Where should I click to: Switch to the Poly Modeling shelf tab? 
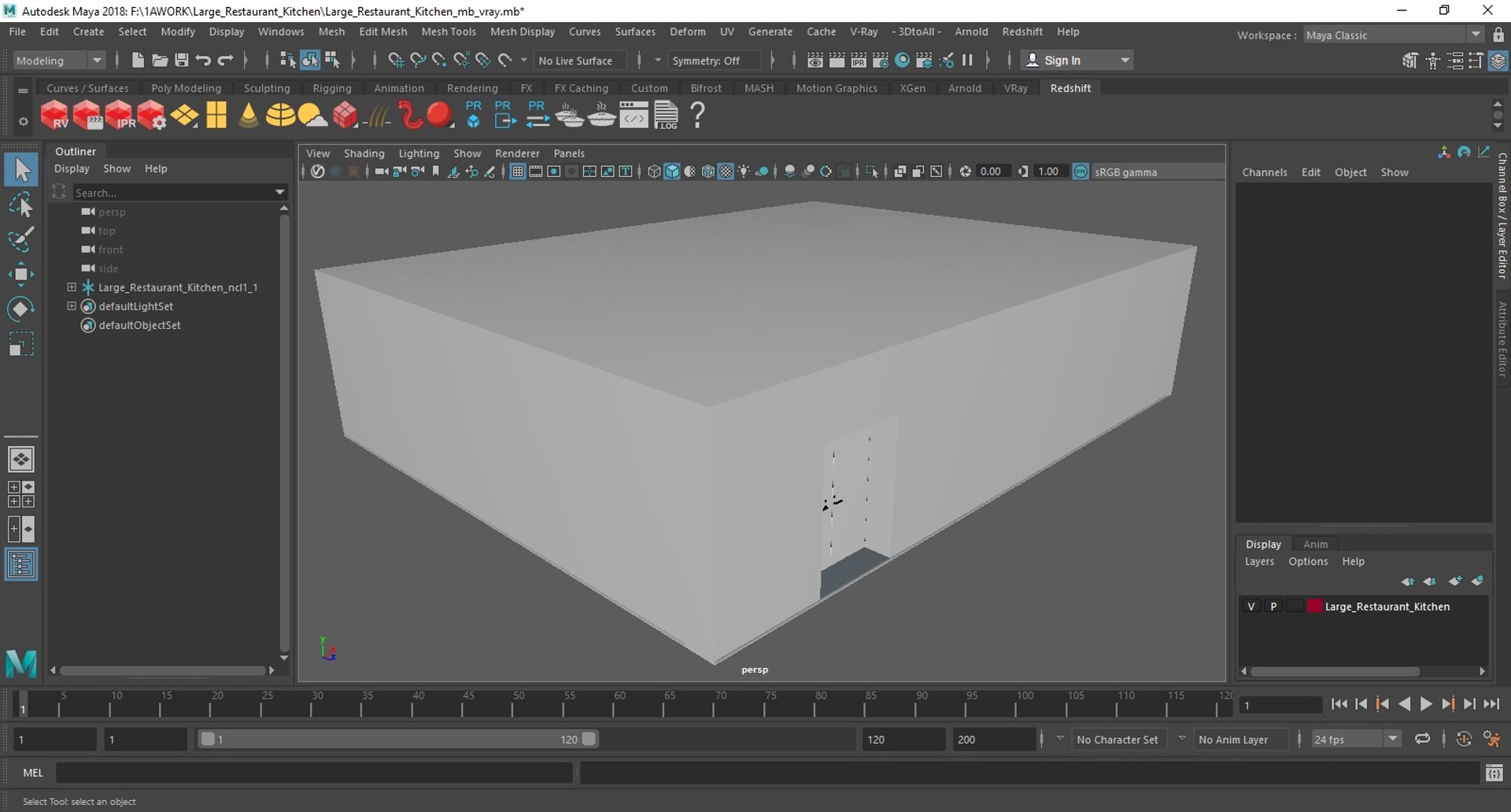click(x=186, y=88)
